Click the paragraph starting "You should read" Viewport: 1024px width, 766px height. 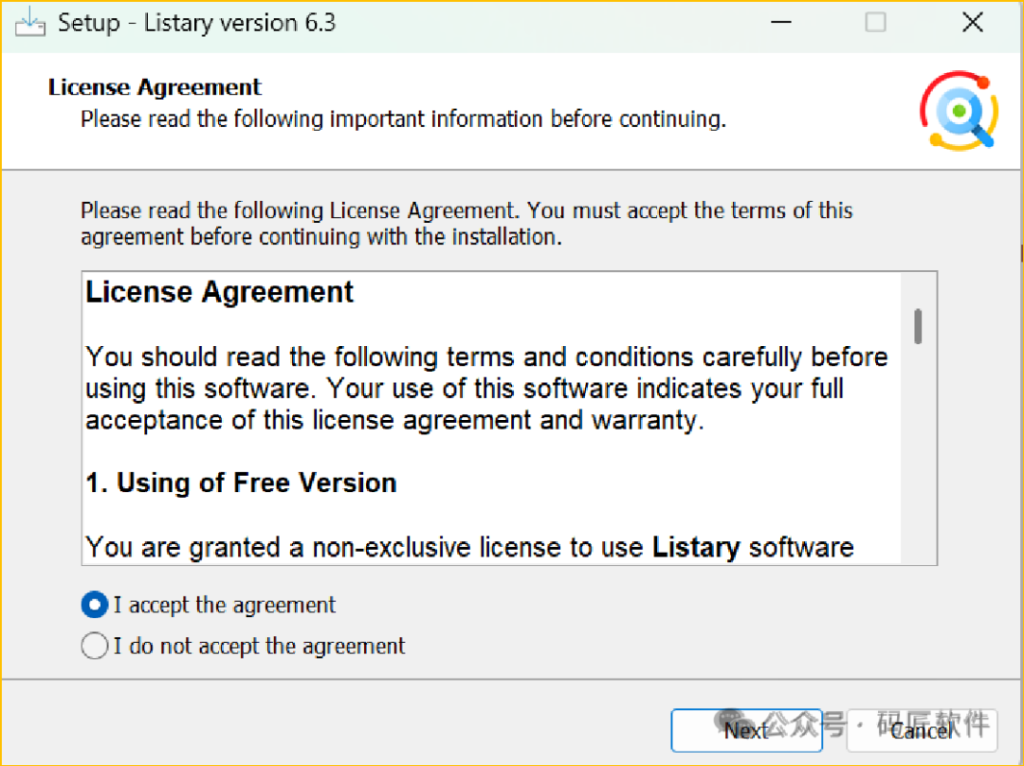(486, 388)
